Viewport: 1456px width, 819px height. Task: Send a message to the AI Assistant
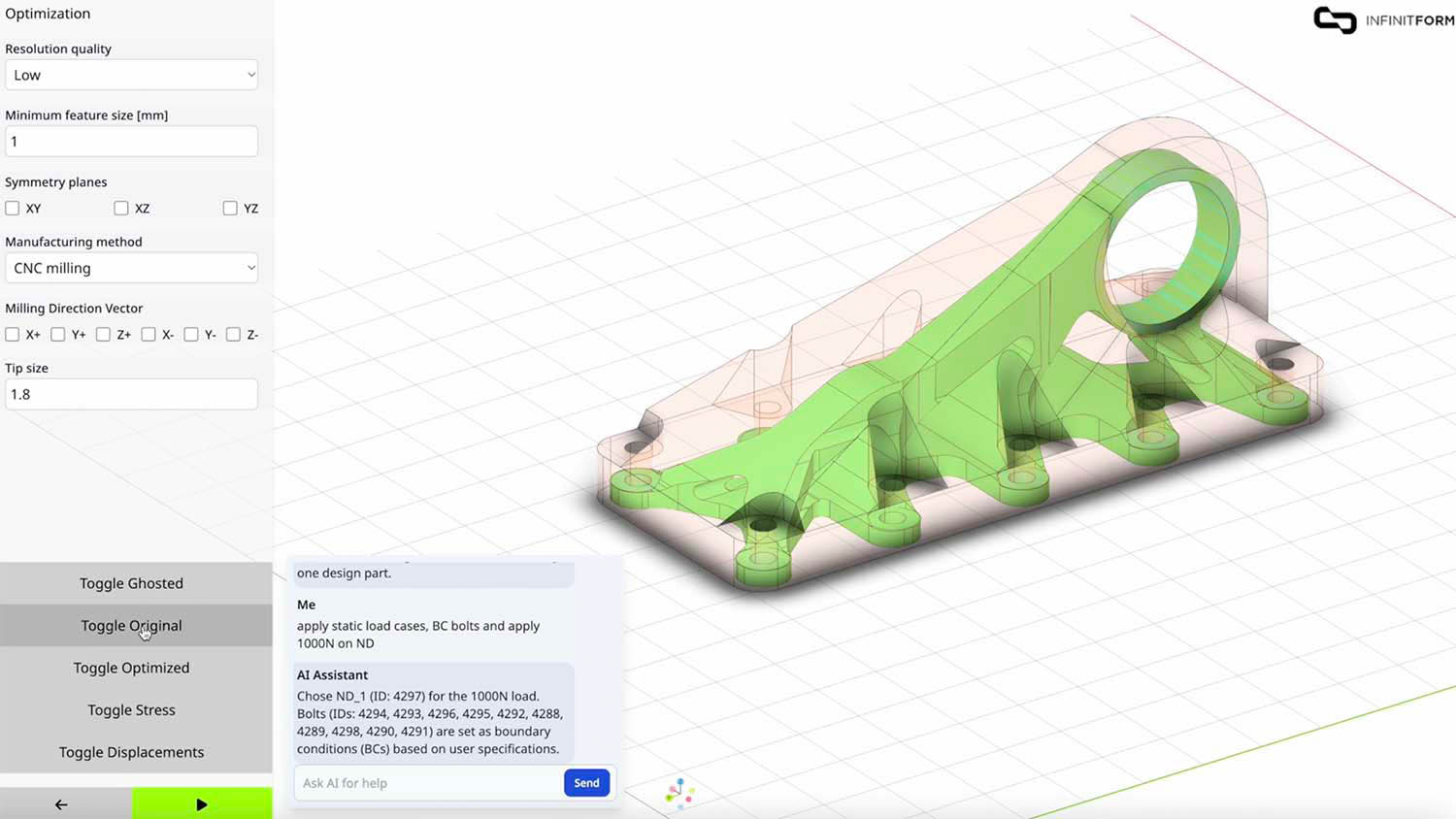[x=586, y=782]
